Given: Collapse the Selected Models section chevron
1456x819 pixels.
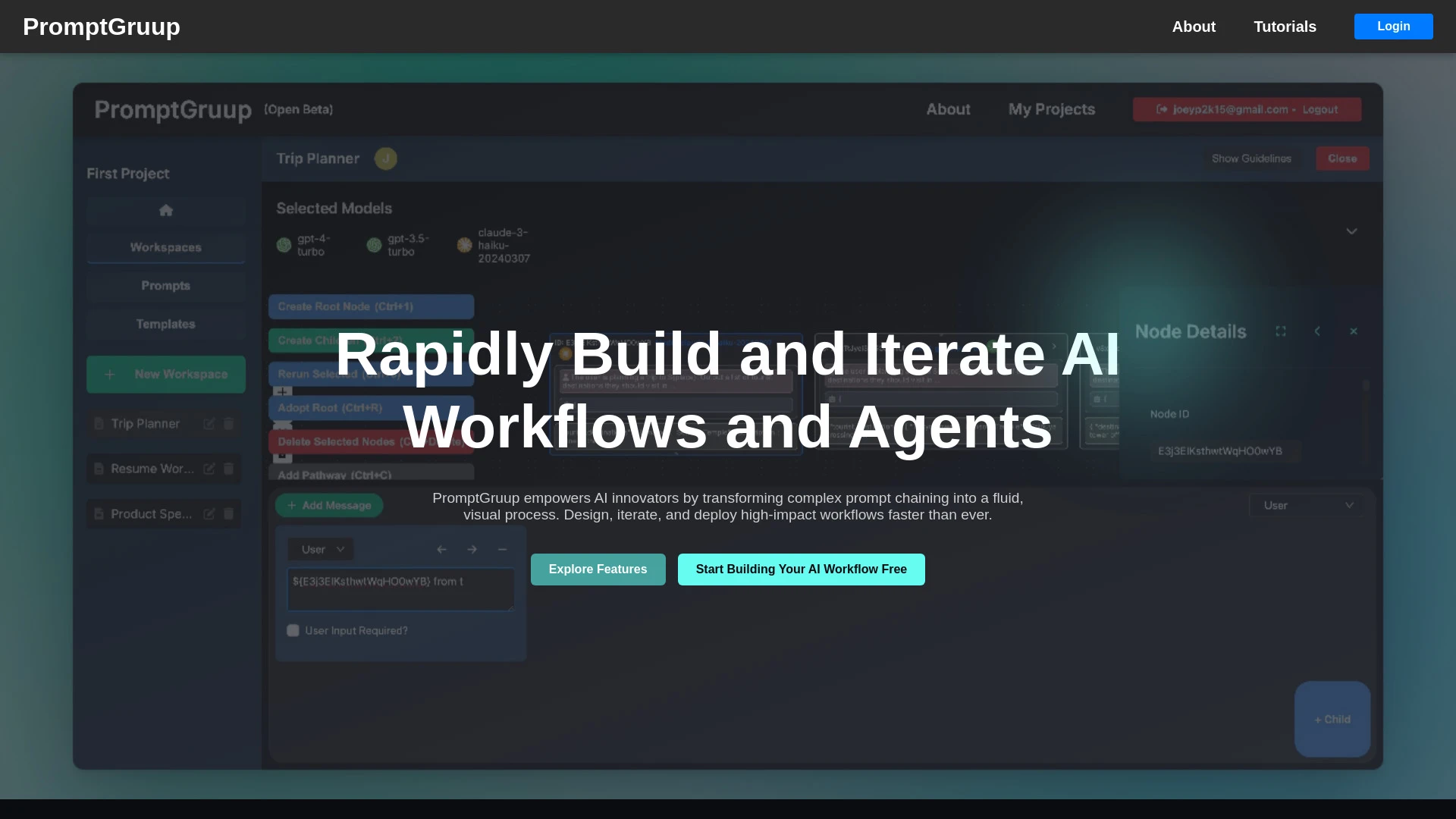Looking at the screenshot, I should [x=1352, y=231].
